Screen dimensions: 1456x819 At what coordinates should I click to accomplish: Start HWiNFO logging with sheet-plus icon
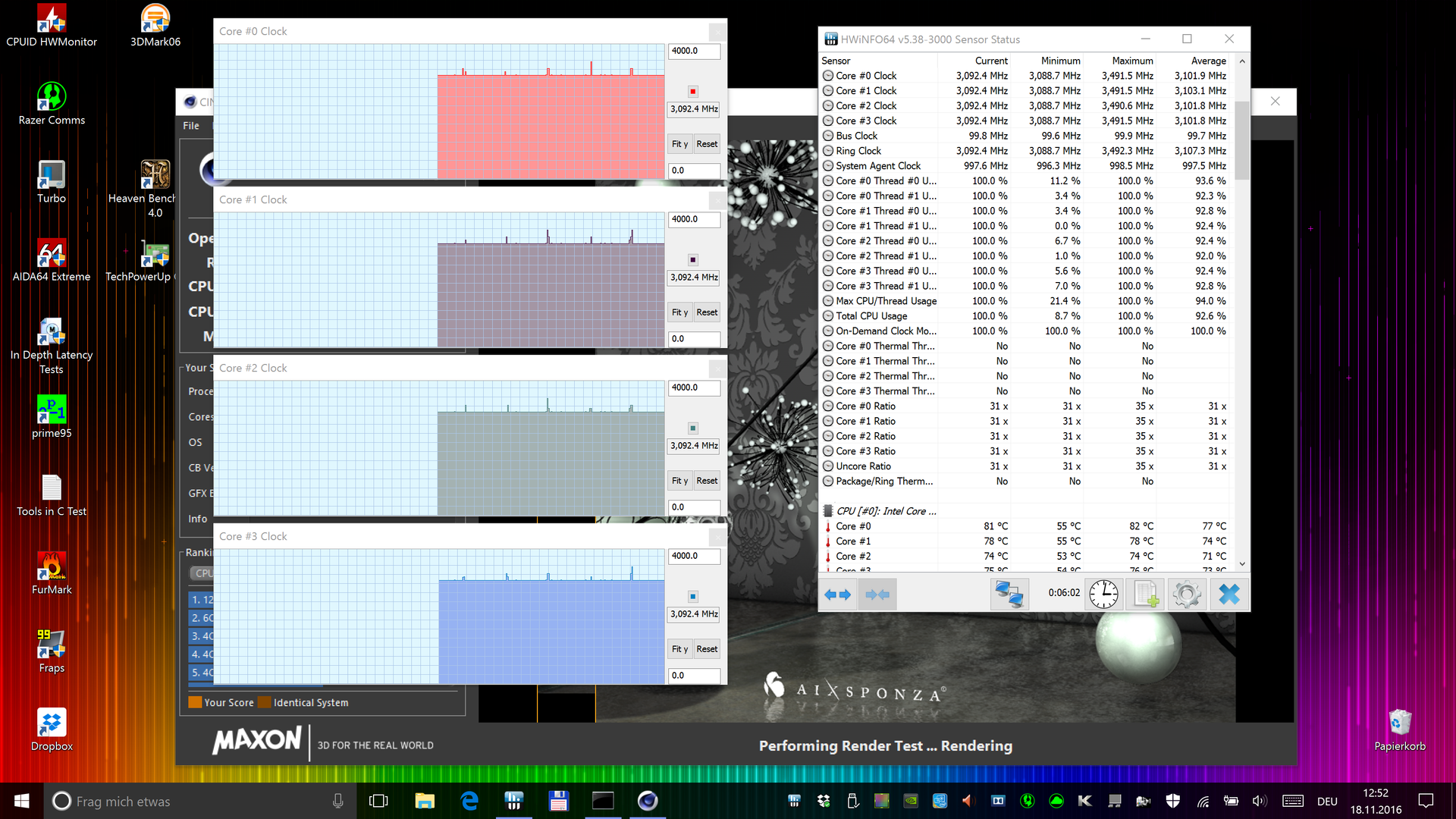click(1145, 595)
